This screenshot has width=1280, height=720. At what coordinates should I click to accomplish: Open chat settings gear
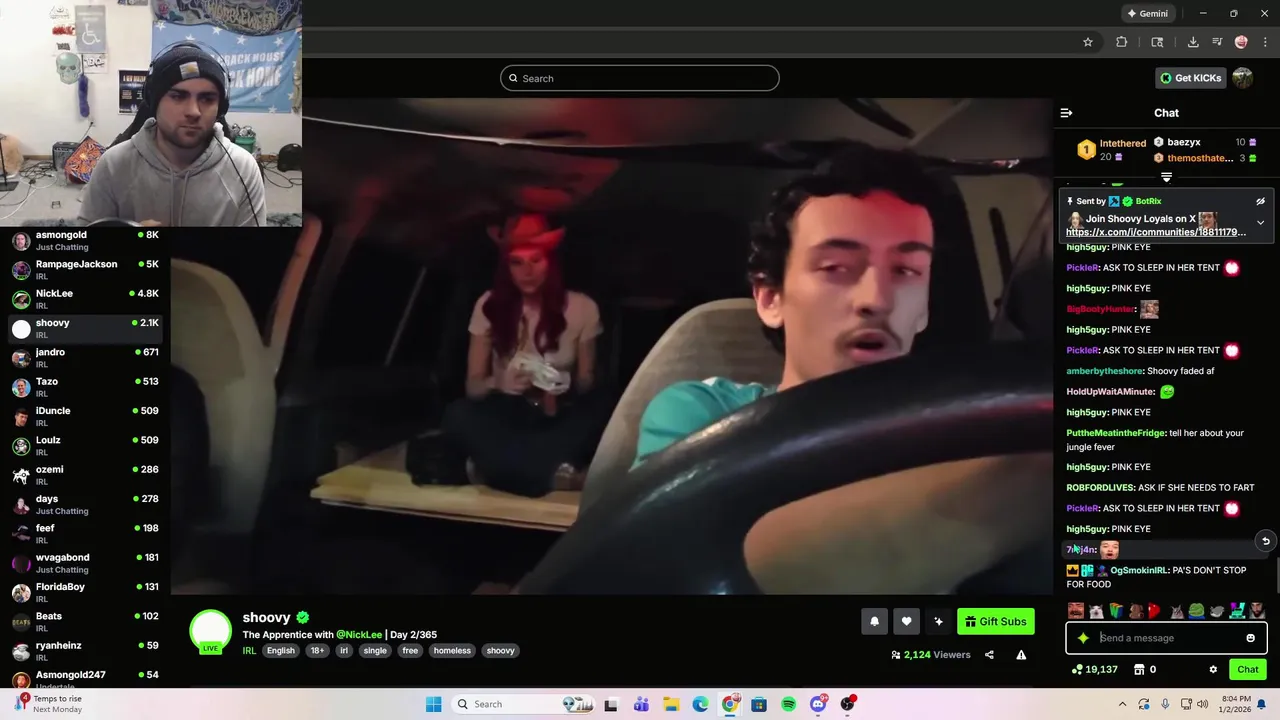[1213, 670]
